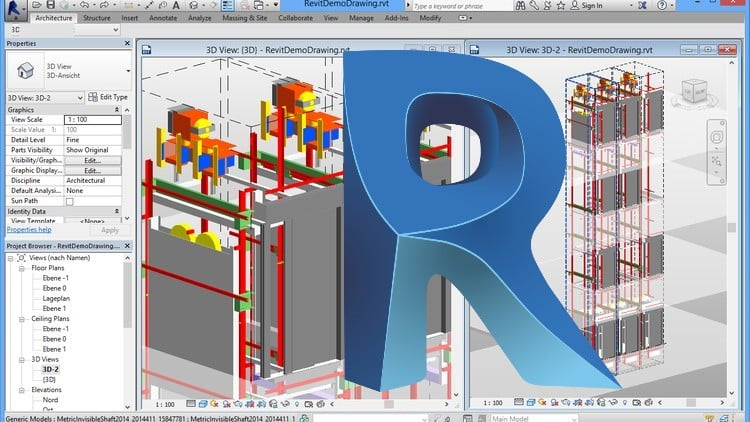Select Lageplan floor plan in Project Browser
The image size is (750, 422).
click(x=56, y=299)
